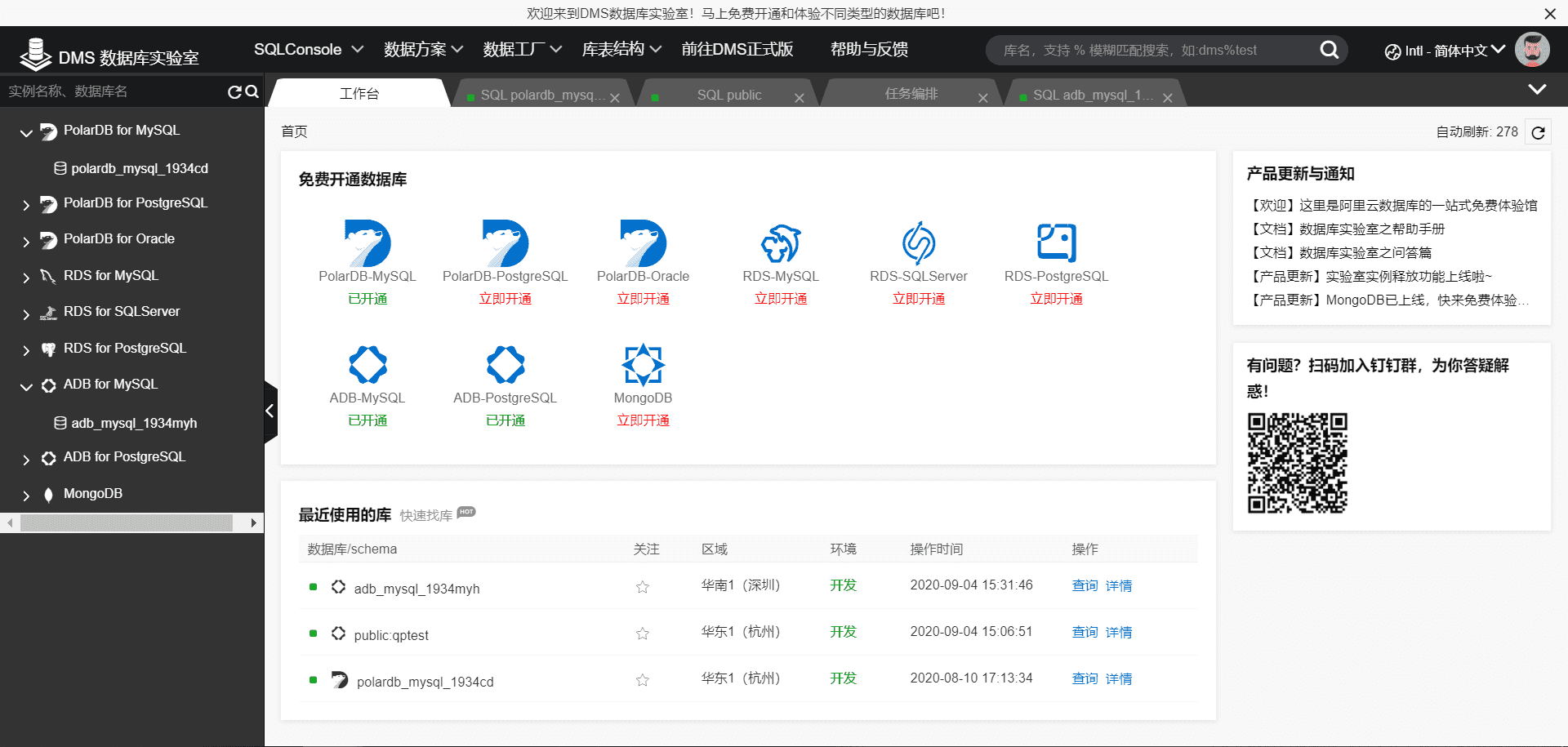Star the polardb_mysql_1934cd recent entry
This screenshot has width=1568, height=747.
tap(643, 680)
